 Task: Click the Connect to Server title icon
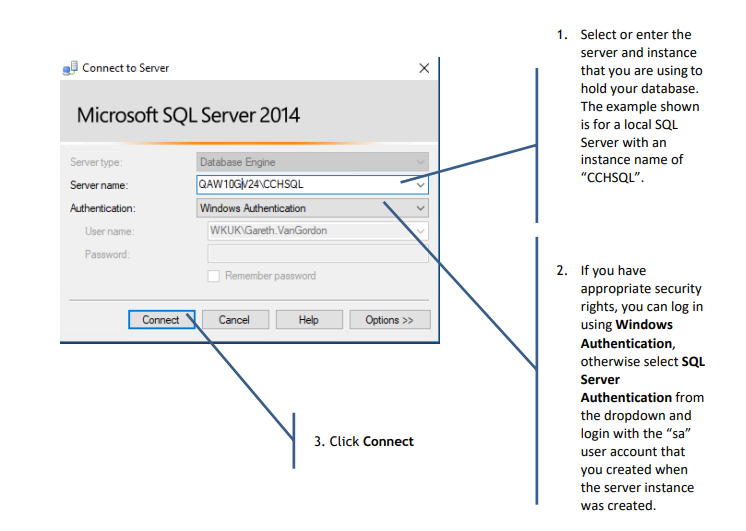(70, 69)
